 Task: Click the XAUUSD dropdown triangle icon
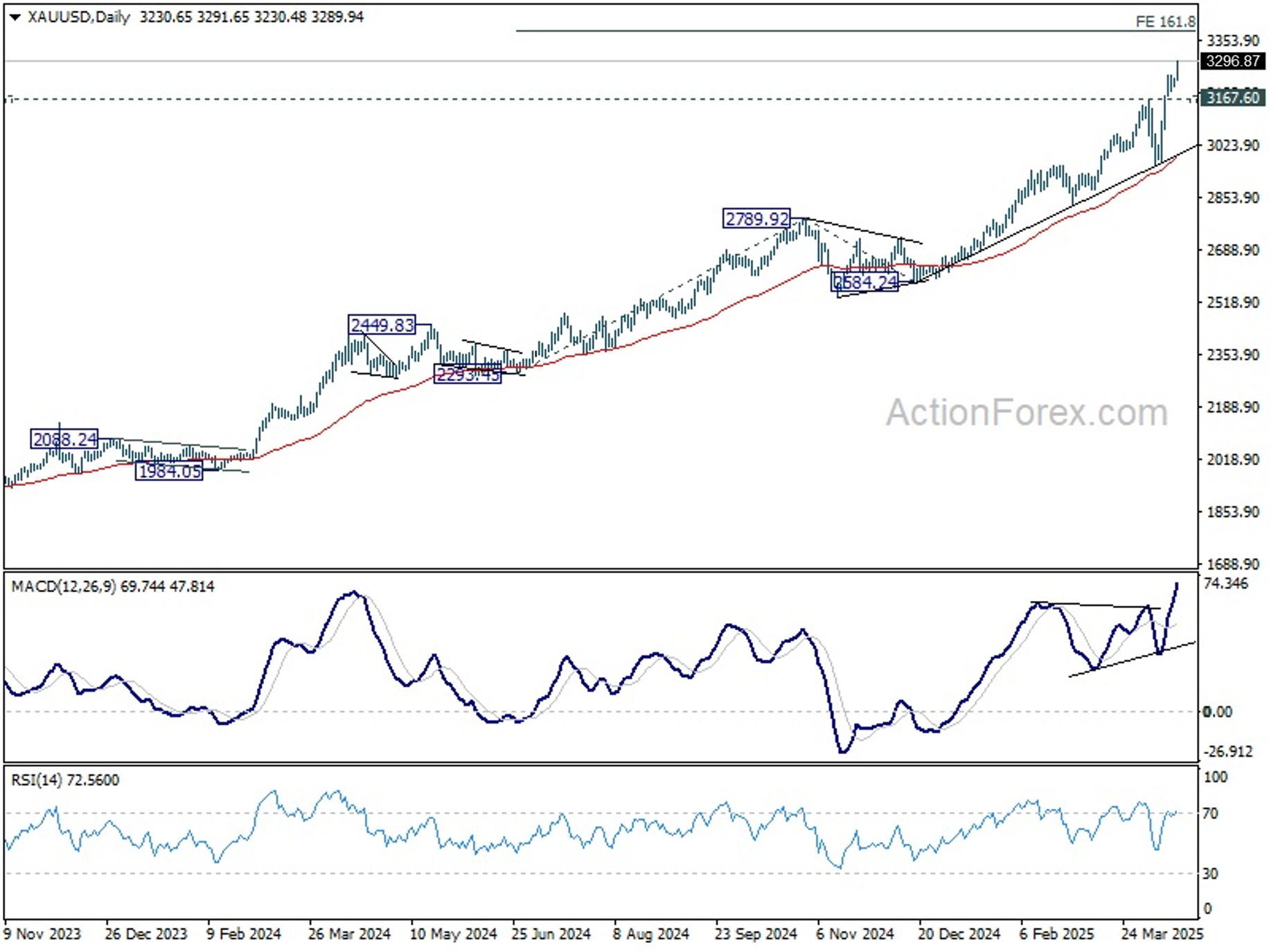pyautogui.click(x=15, y=17)
